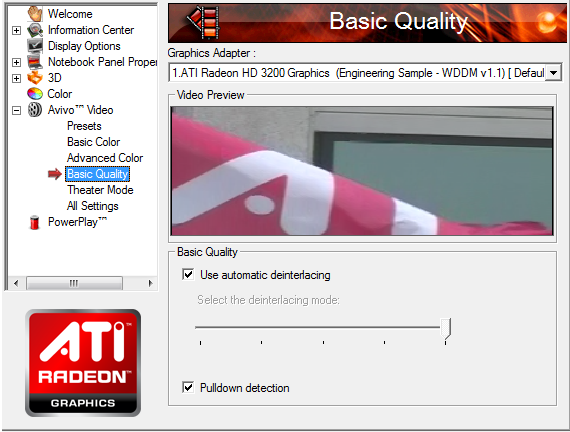The image size is (570, 432).
Task: Select the Information Center icon
Action: tap(35, 30)
